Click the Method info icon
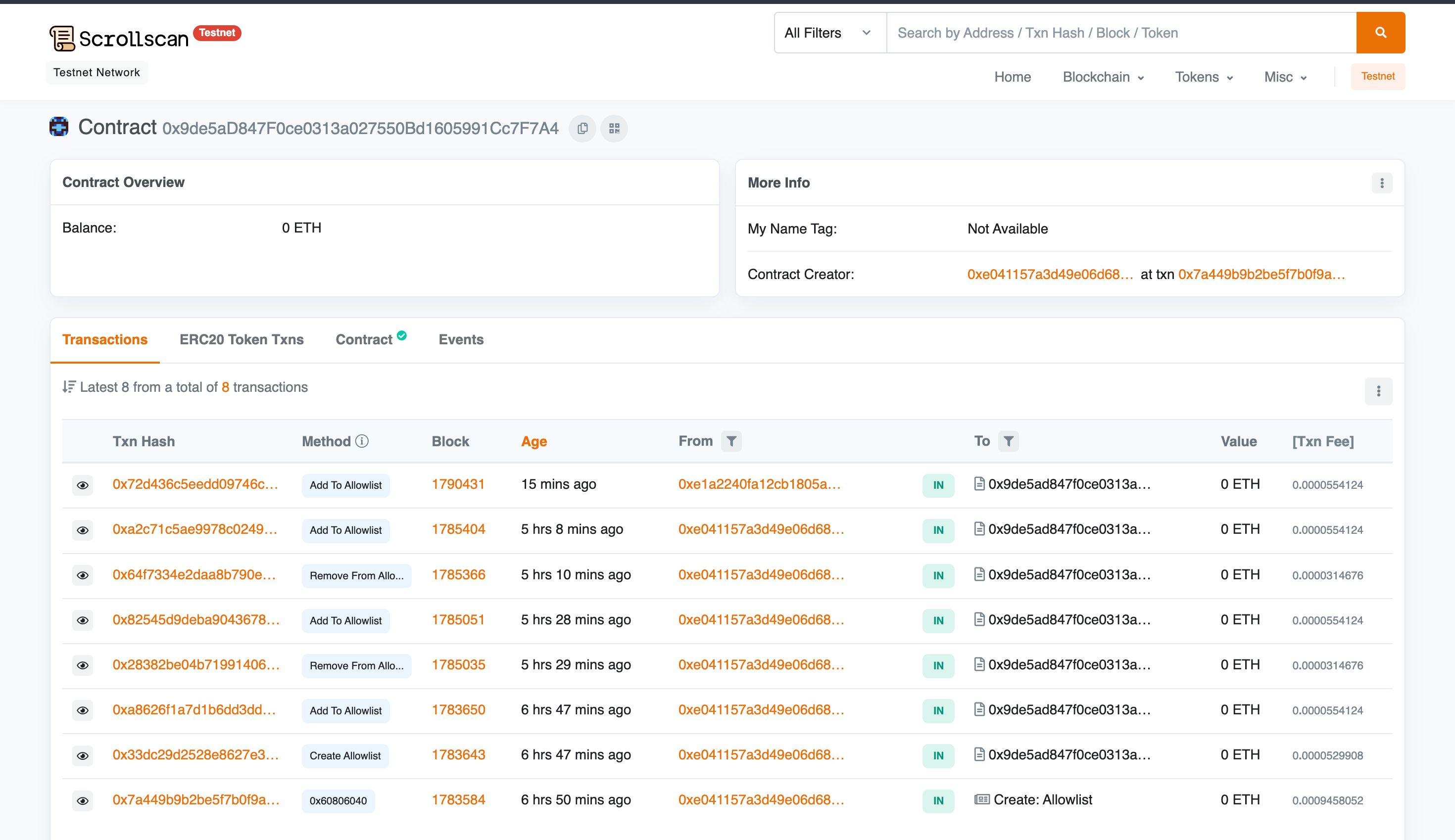 (362, 441)
